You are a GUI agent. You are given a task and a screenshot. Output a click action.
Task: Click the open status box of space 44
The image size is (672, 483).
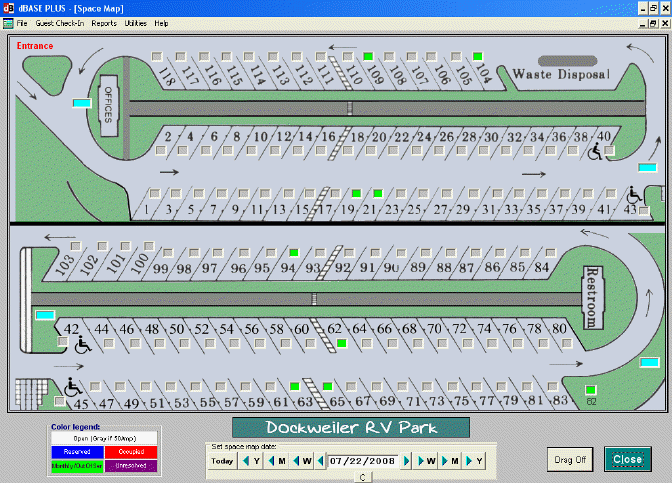(x=109, y=343)
